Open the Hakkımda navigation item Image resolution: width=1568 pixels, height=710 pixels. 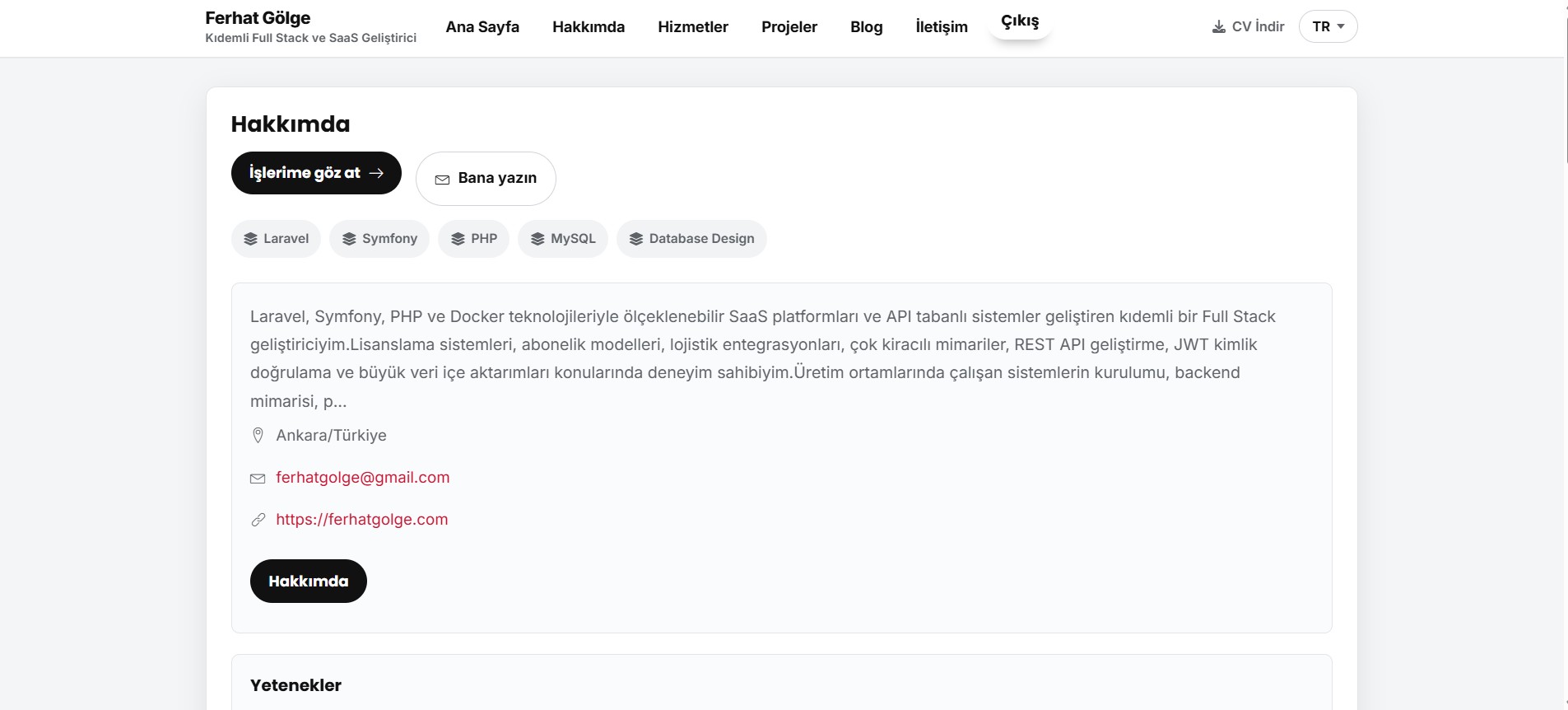coord(589,26)
